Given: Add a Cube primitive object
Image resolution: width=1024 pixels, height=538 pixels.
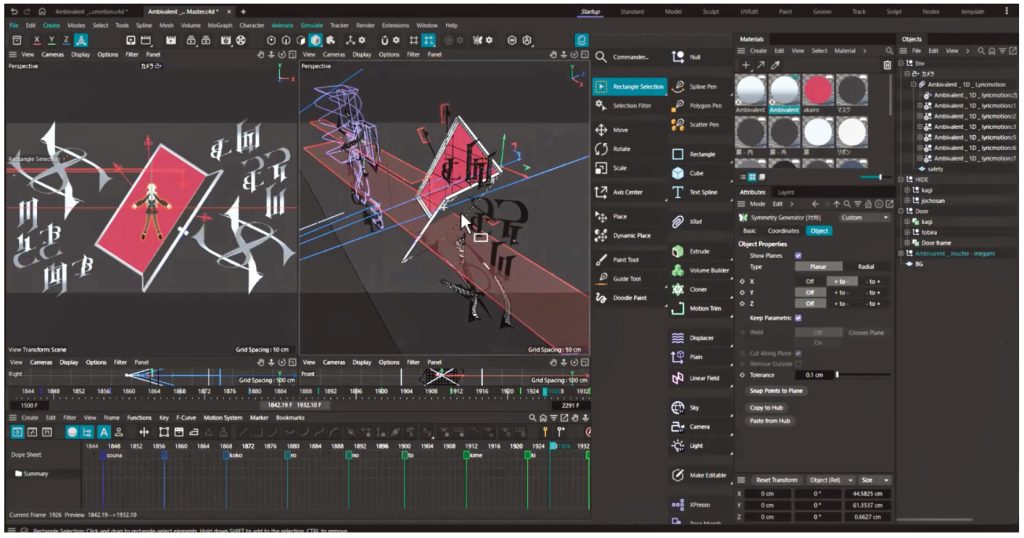Looking at the screenshot, I should tap(696, 173).
